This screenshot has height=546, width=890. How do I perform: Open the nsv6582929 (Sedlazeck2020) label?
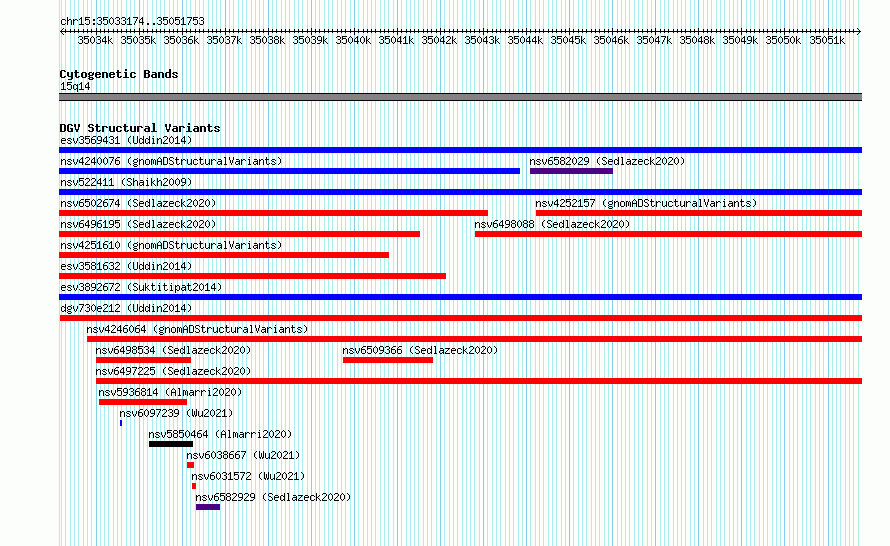tap(273, 497)
